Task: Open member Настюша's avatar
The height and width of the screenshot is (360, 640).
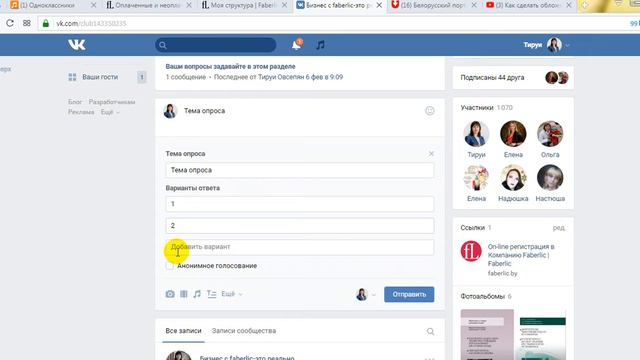Action: [x=550, y=178]
